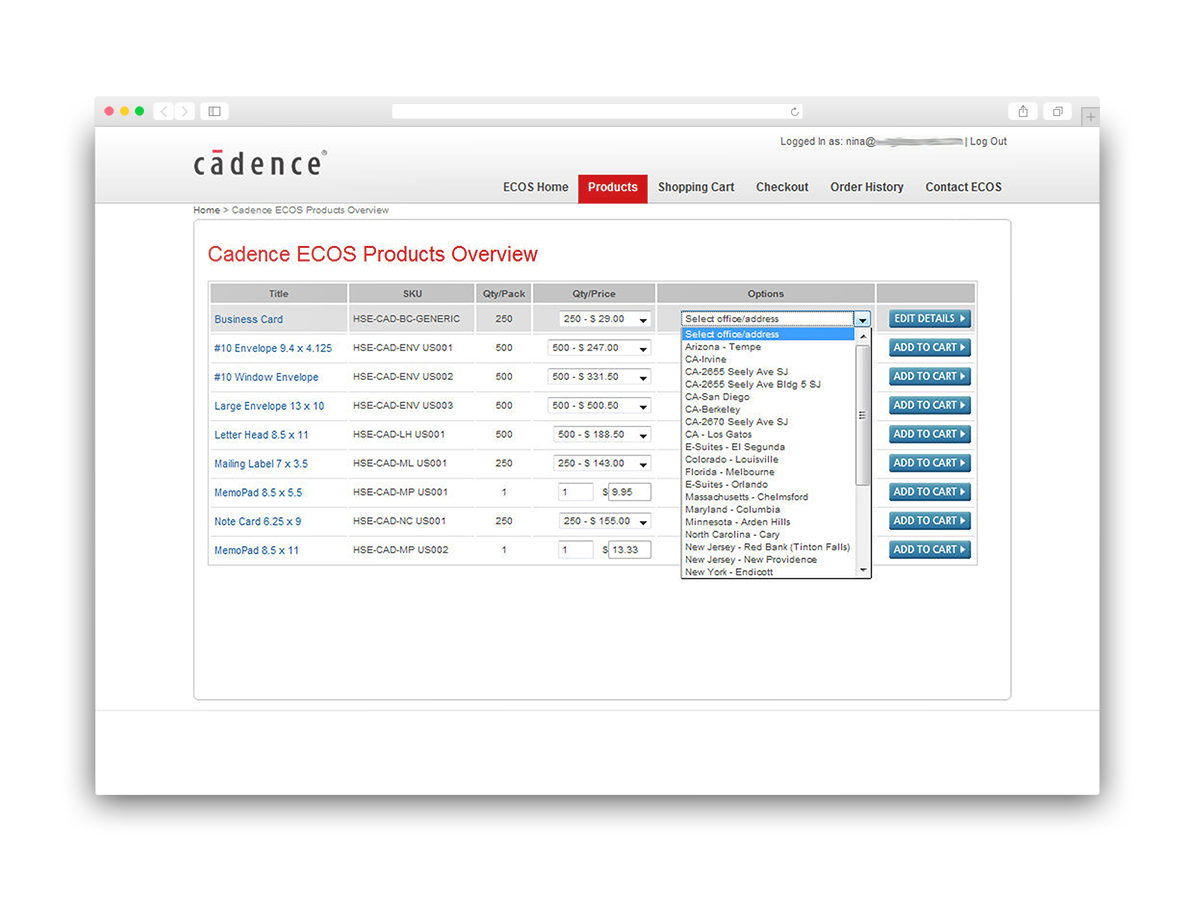Click the MemoPad 8.5 x 11 quantity field
This screenshot has height=900, width=1200.
coord(575,549)
